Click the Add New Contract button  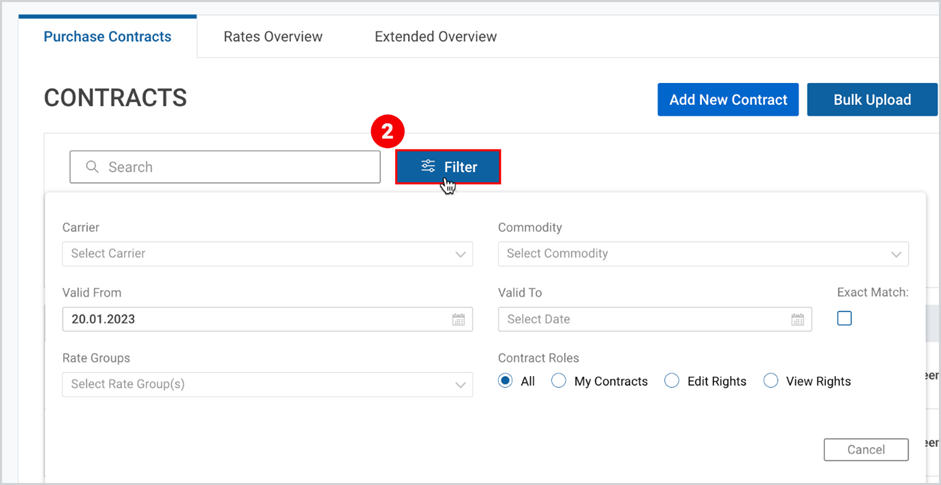coord(728,100)
